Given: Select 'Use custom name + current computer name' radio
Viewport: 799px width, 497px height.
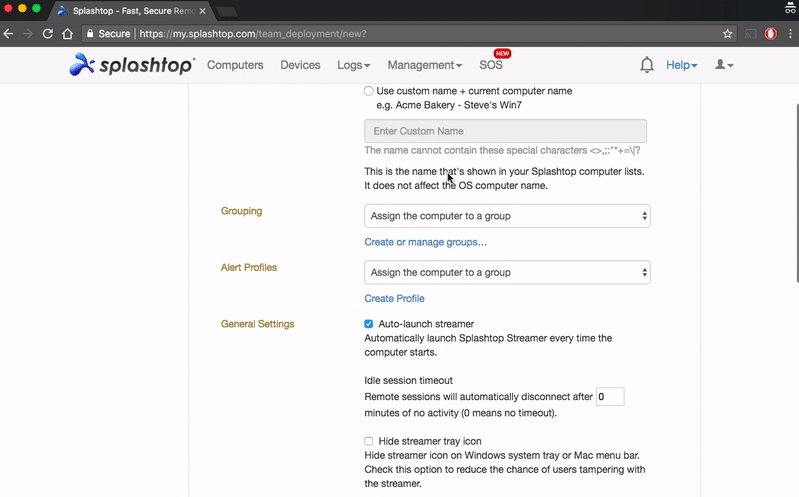Looking at the screenshot, I should coord(369,91).
